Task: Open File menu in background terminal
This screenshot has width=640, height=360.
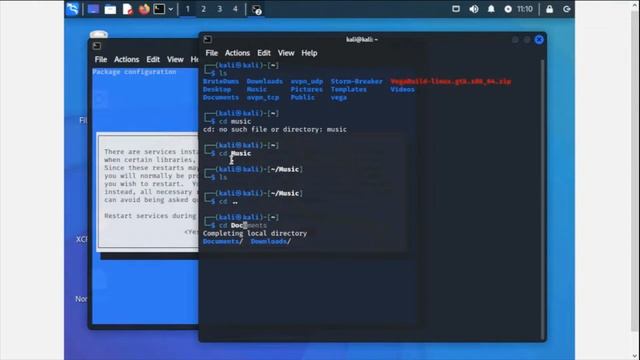Action: point(101,59)
